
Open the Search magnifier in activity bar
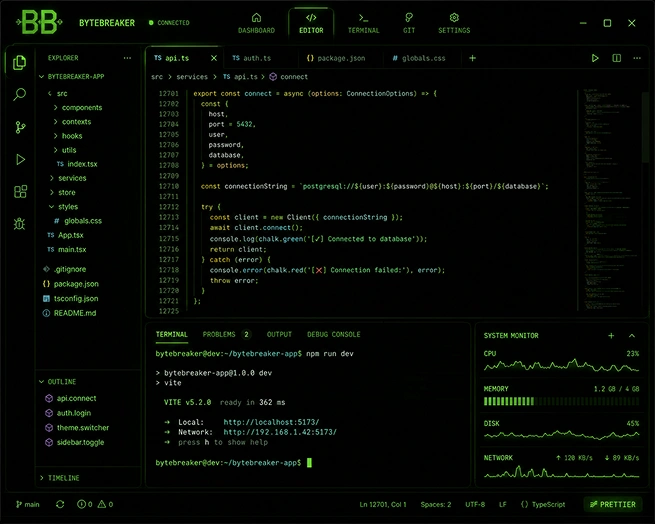(x=19, y=94)
